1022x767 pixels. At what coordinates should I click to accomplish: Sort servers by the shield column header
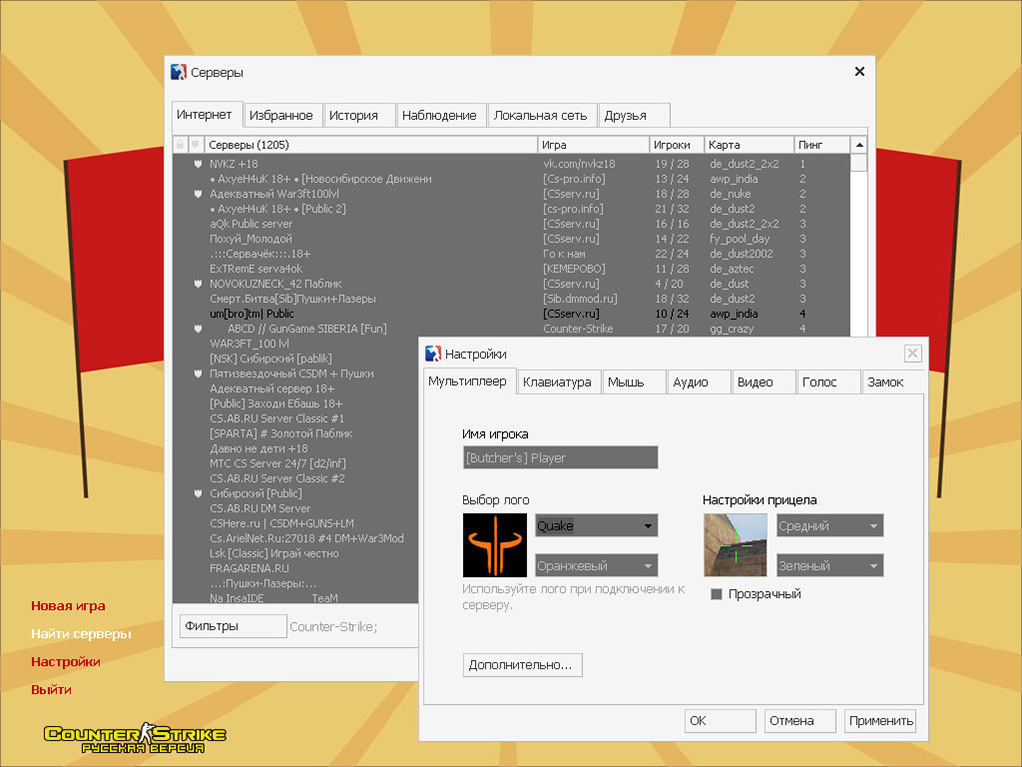[196, 145]
